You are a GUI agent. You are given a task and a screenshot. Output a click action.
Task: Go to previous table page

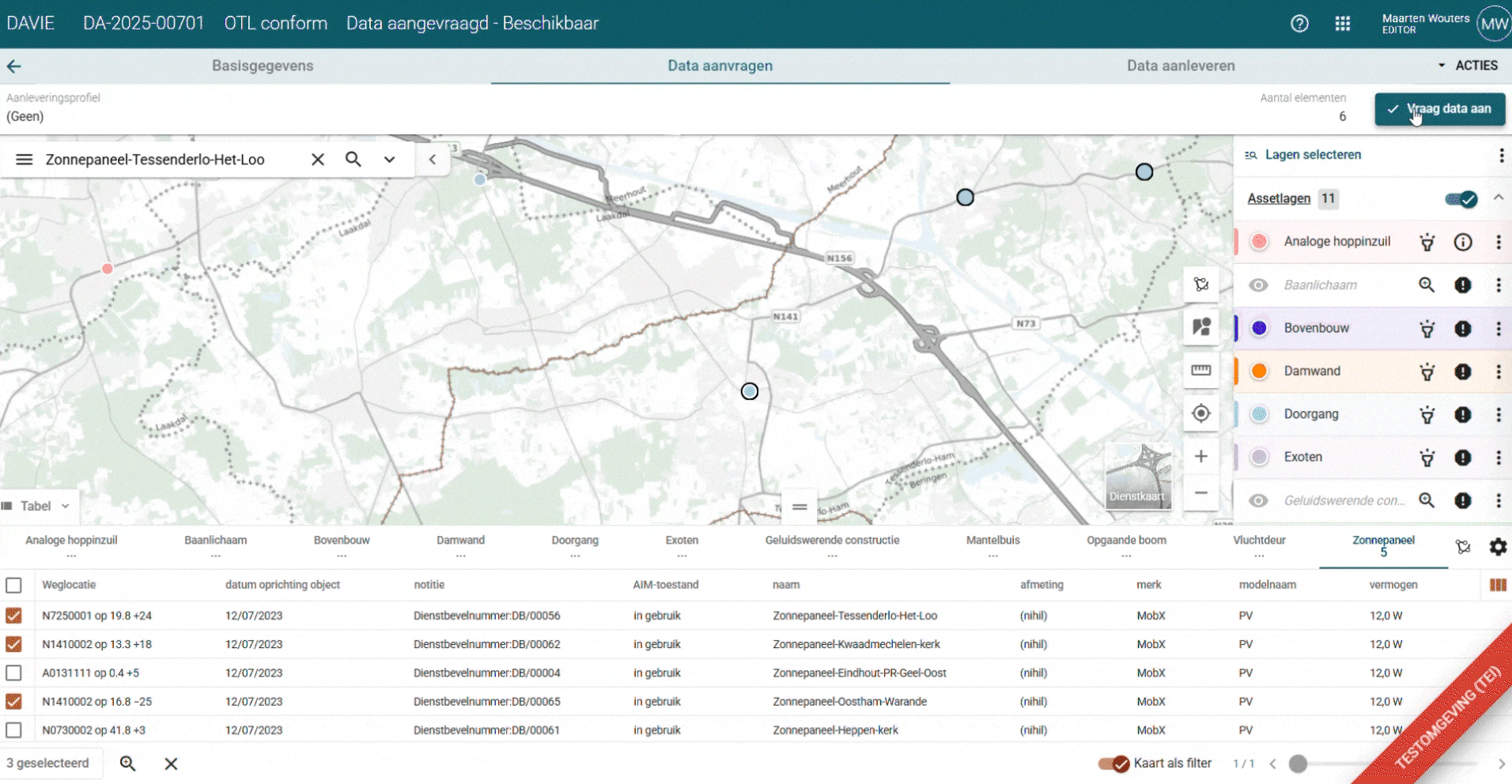1272,763
